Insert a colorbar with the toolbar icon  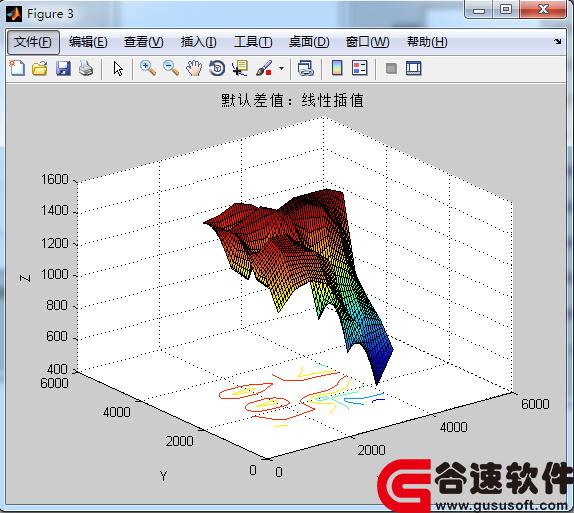[337, 68]
